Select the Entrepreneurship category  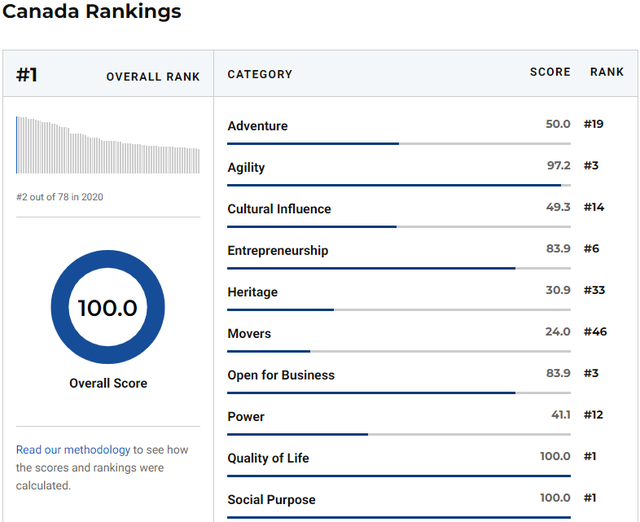tap(278, 251)
